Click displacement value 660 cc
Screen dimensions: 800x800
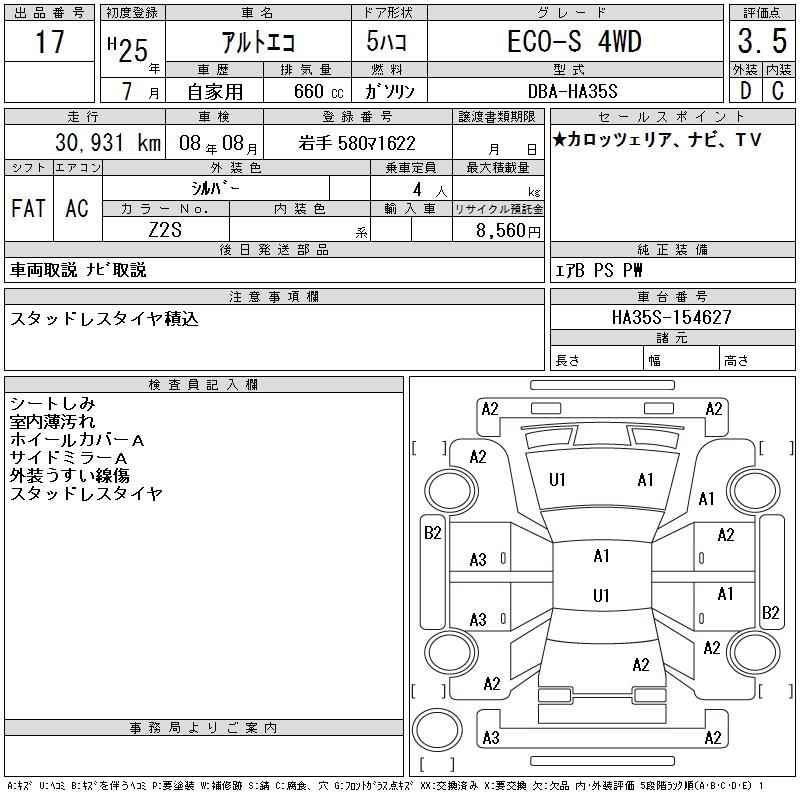pos(318,91)
